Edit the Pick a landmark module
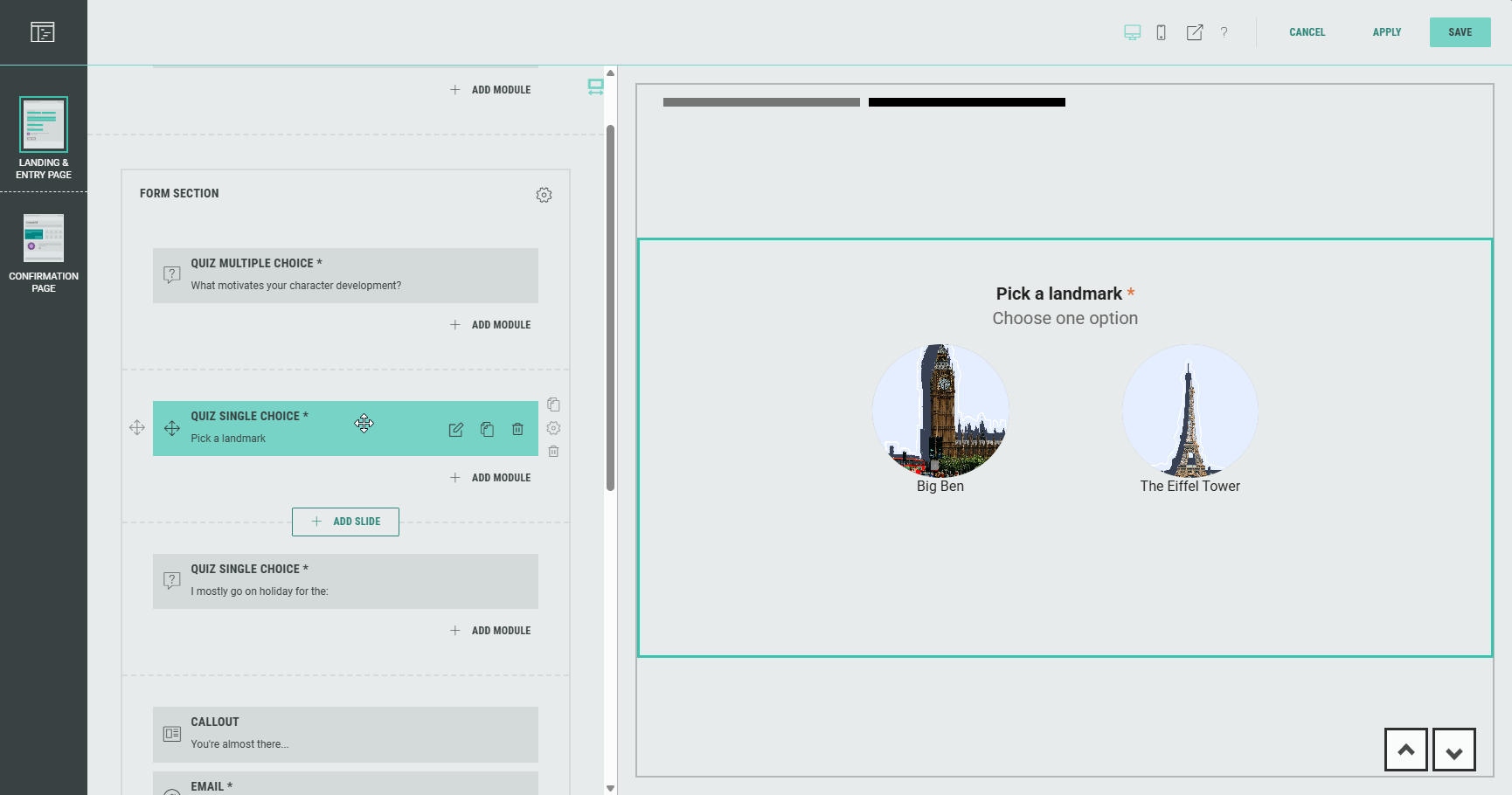The width and height of the screenshot is (1512, 795). click(455, 429)
